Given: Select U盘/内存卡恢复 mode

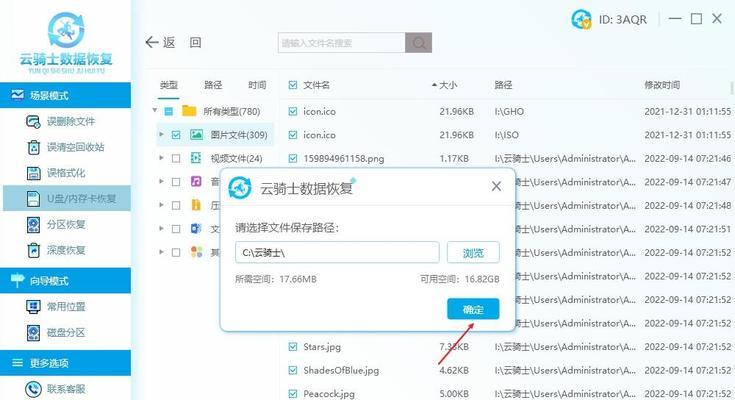Looking at the screenshot, I should (67, 198).
